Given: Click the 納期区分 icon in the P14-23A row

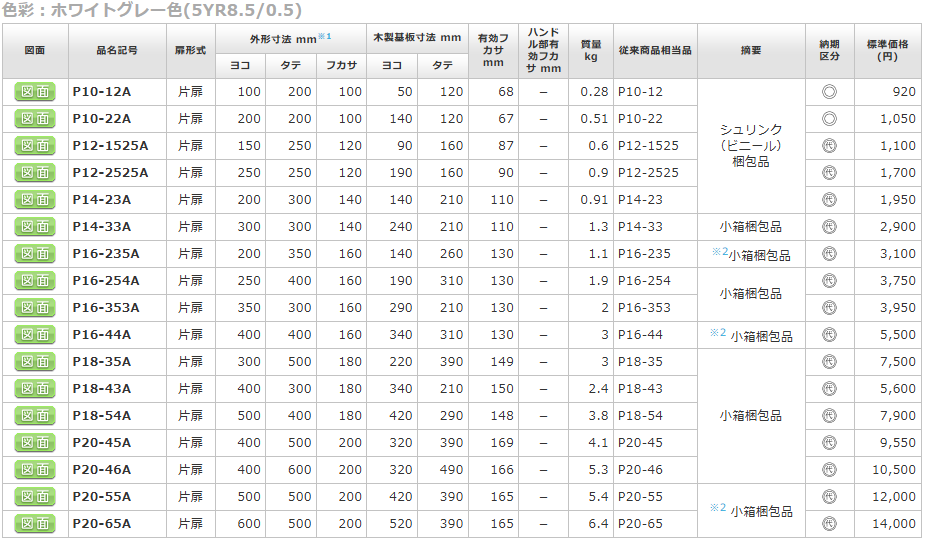Looking at the screenshot, I should [829, 200].
